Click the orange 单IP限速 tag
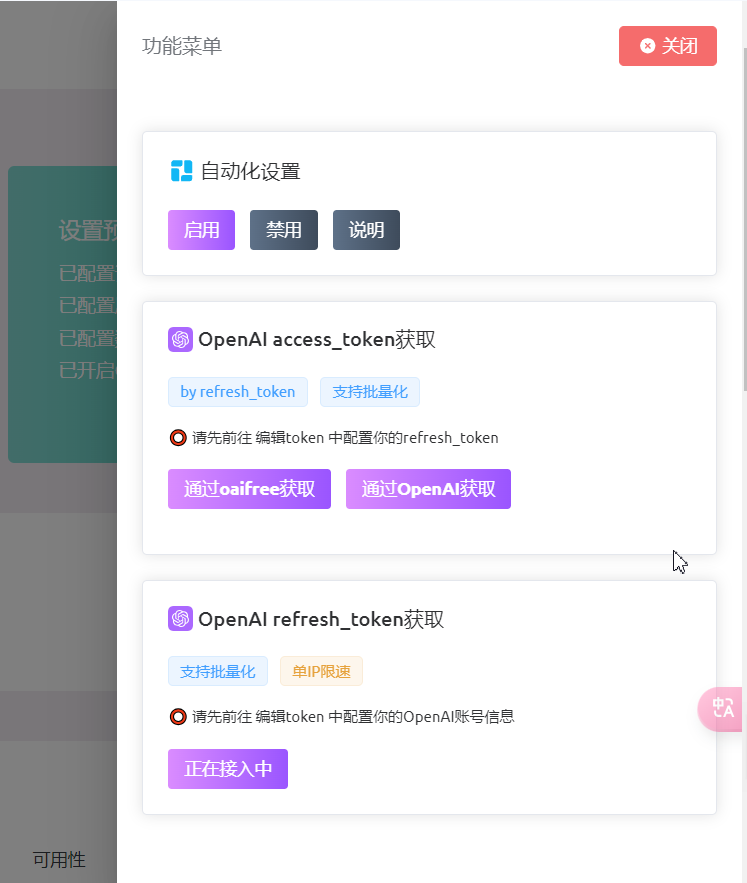747x883 pixels. click(321, 671)
